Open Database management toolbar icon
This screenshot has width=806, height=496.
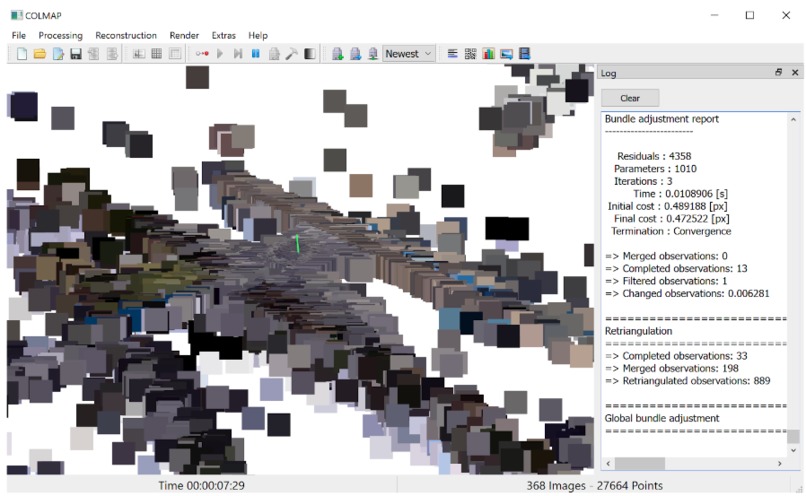[x=175, y=53]
